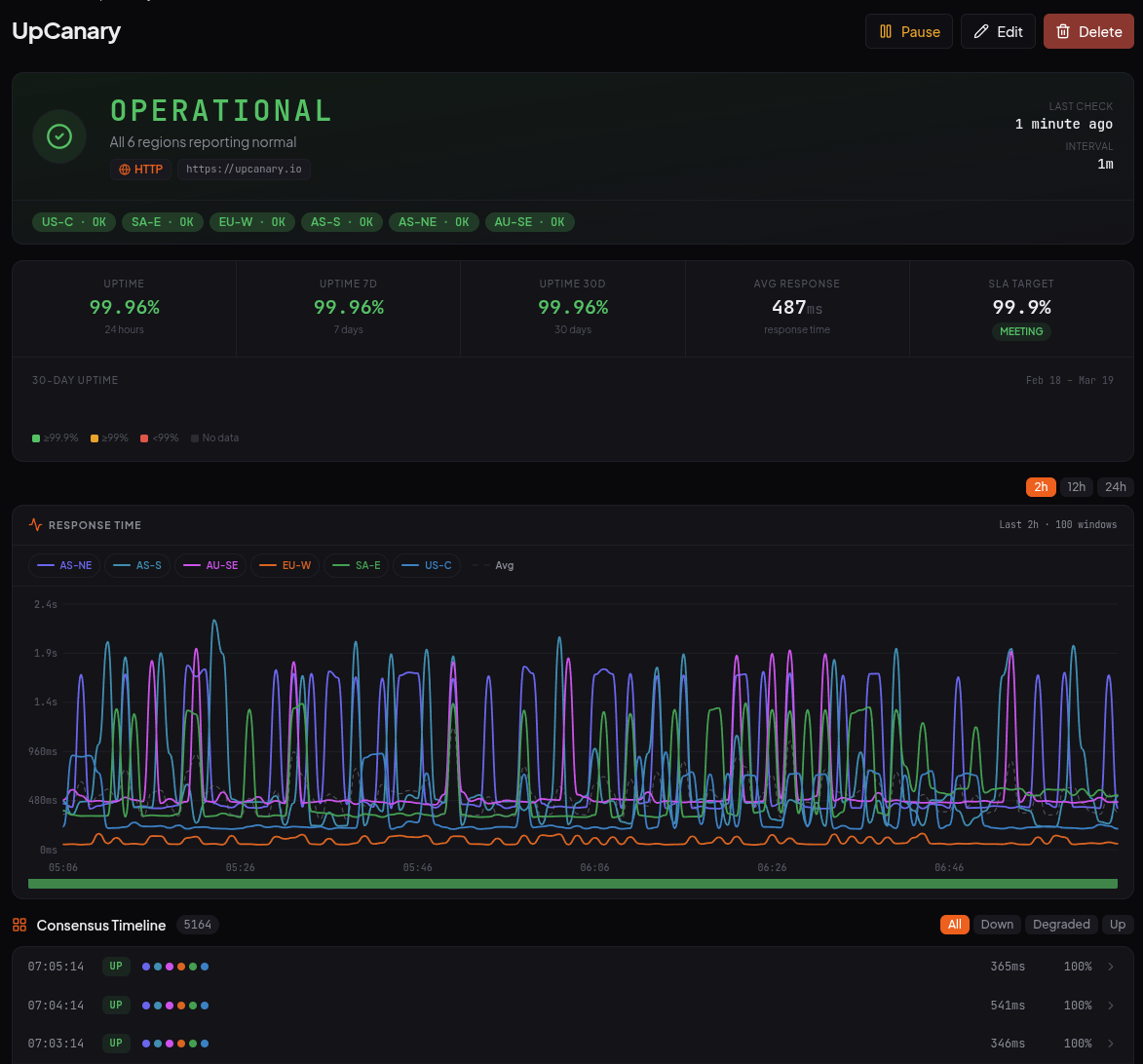1143x1064 pixels.
Task: Click the green status bar below chart
Action: point(573,884)
